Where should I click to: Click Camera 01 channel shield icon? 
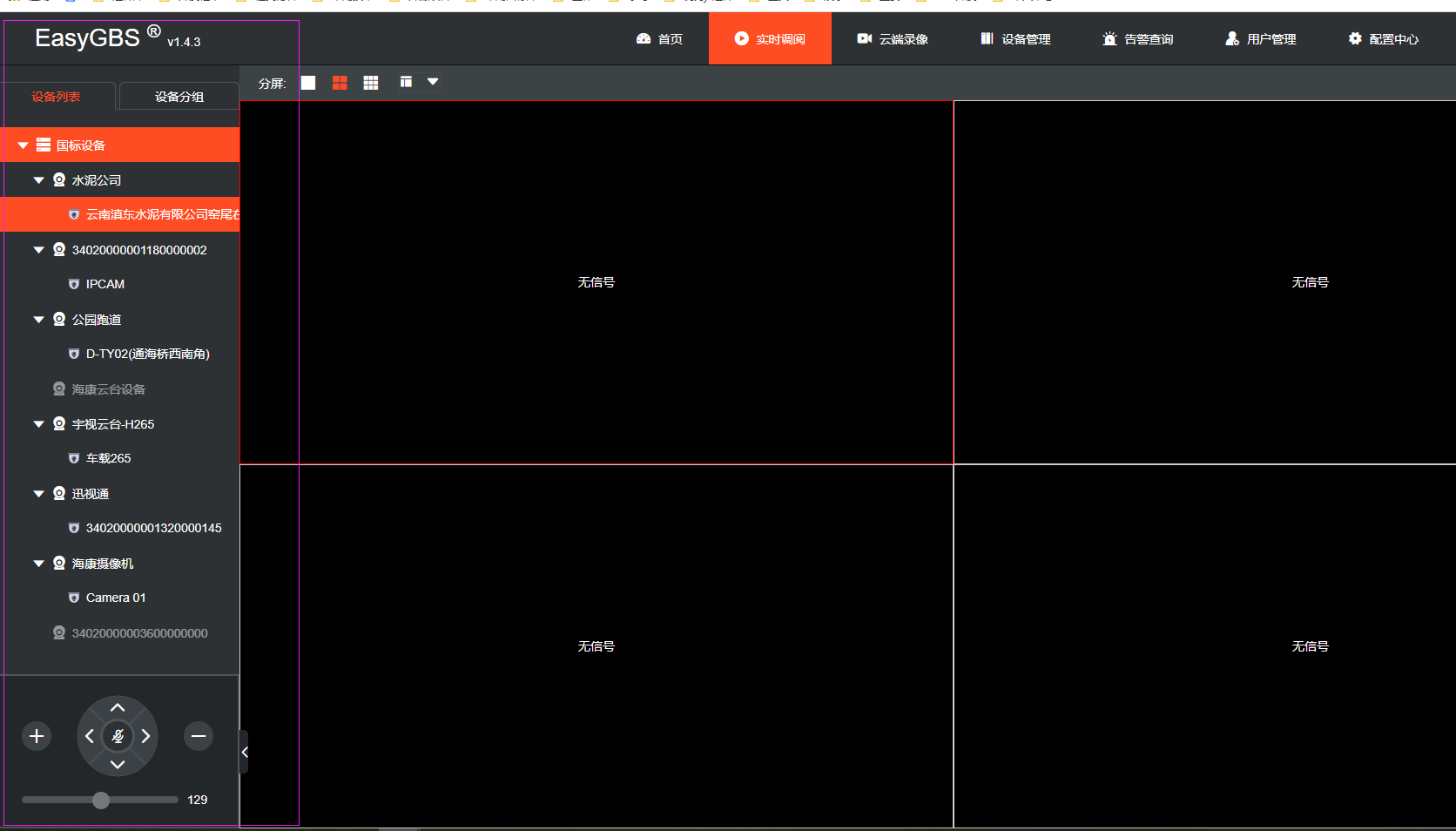click(x=74, y=598)
